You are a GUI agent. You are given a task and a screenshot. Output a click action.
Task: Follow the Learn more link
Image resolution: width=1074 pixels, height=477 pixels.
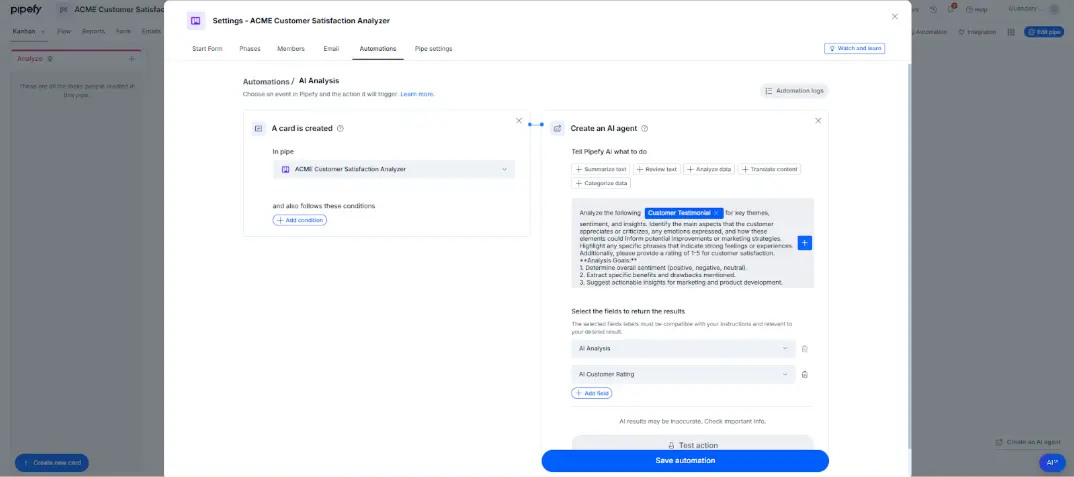(x=417, y=94)
